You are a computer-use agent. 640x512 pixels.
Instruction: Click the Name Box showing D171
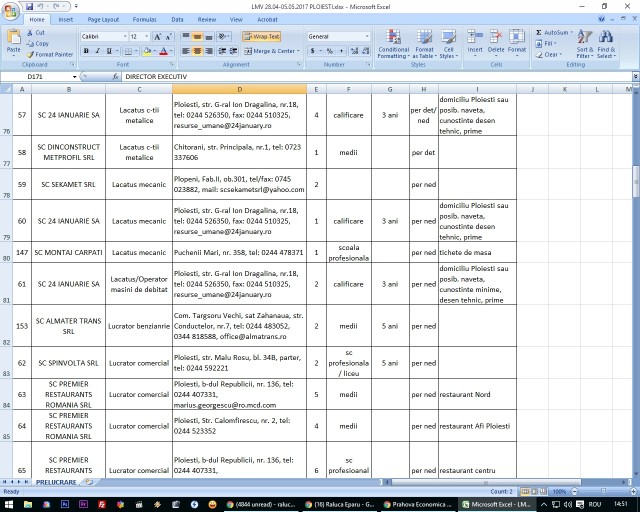pyautogui.click(x=37, y=77)
